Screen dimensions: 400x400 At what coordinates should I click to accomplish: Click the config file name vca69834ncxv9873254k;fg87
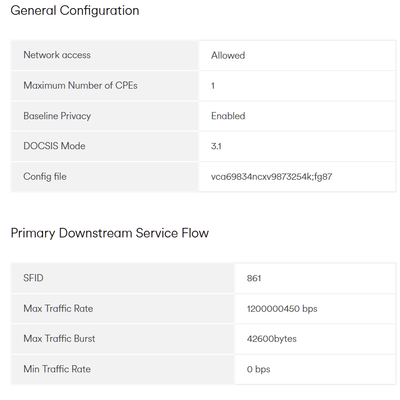[x=272, y=177]
